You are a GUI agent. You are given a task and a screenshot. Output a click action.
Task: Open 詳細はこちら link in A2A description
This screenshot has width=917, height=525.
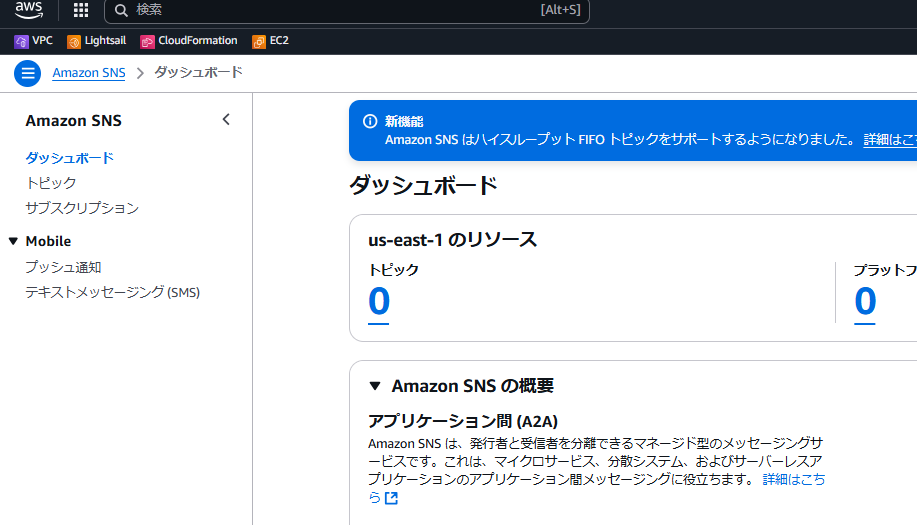[x=794, y=479]
